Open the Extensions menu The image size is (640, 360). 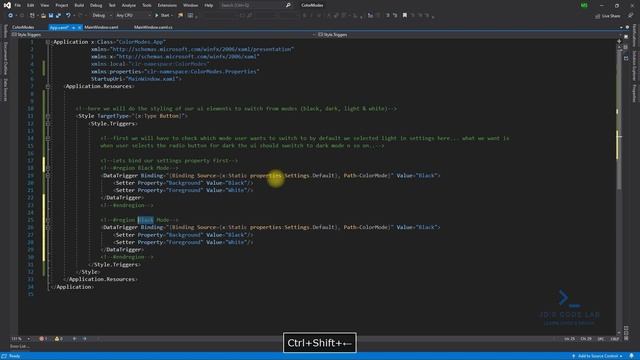pos(167,5)
